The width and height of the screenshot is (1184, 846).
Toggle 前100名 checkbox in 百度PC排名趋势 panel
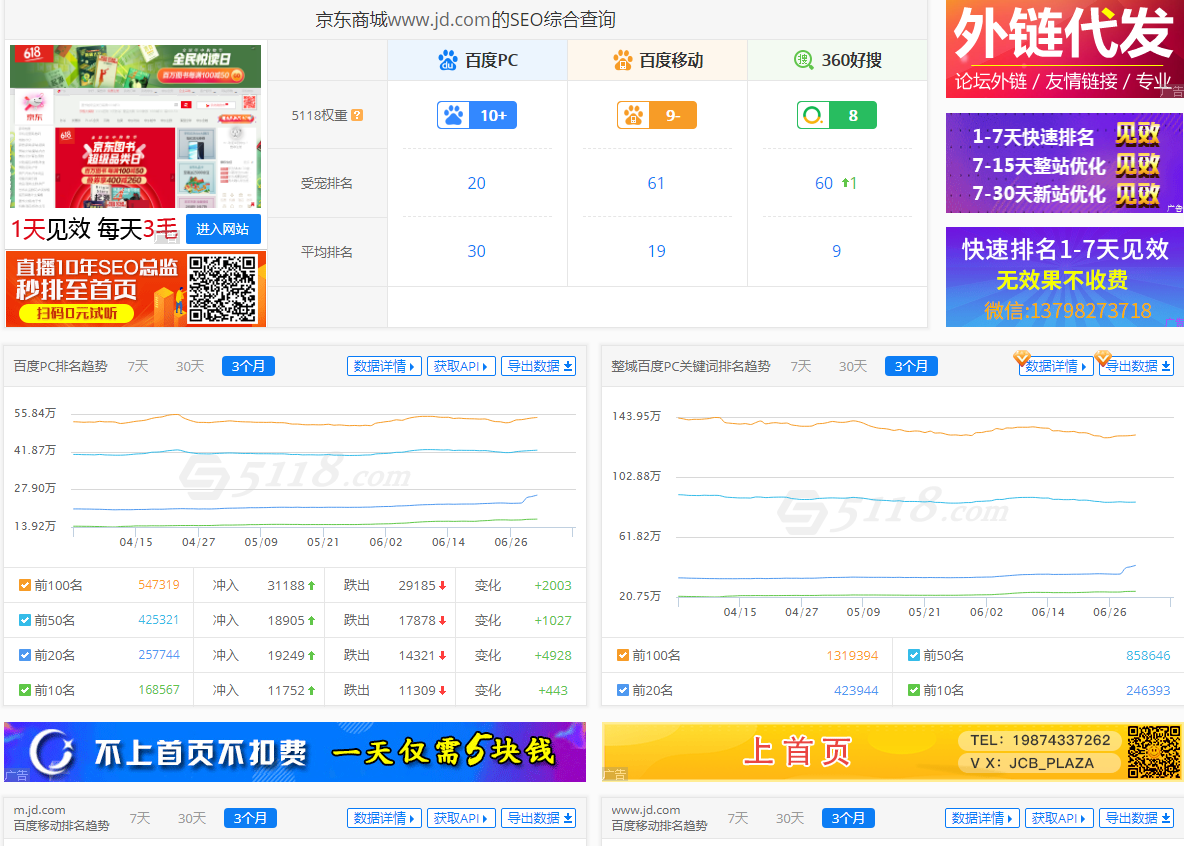25,585
